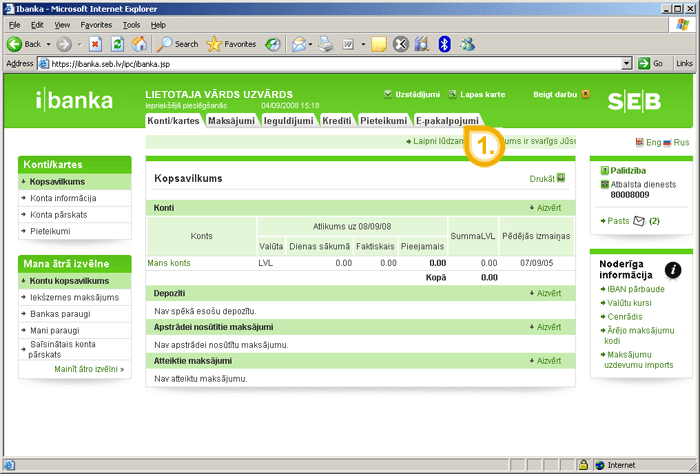The image size is (700, 474).
Task: Open the Lapas karte link
Action: point(477,94)
